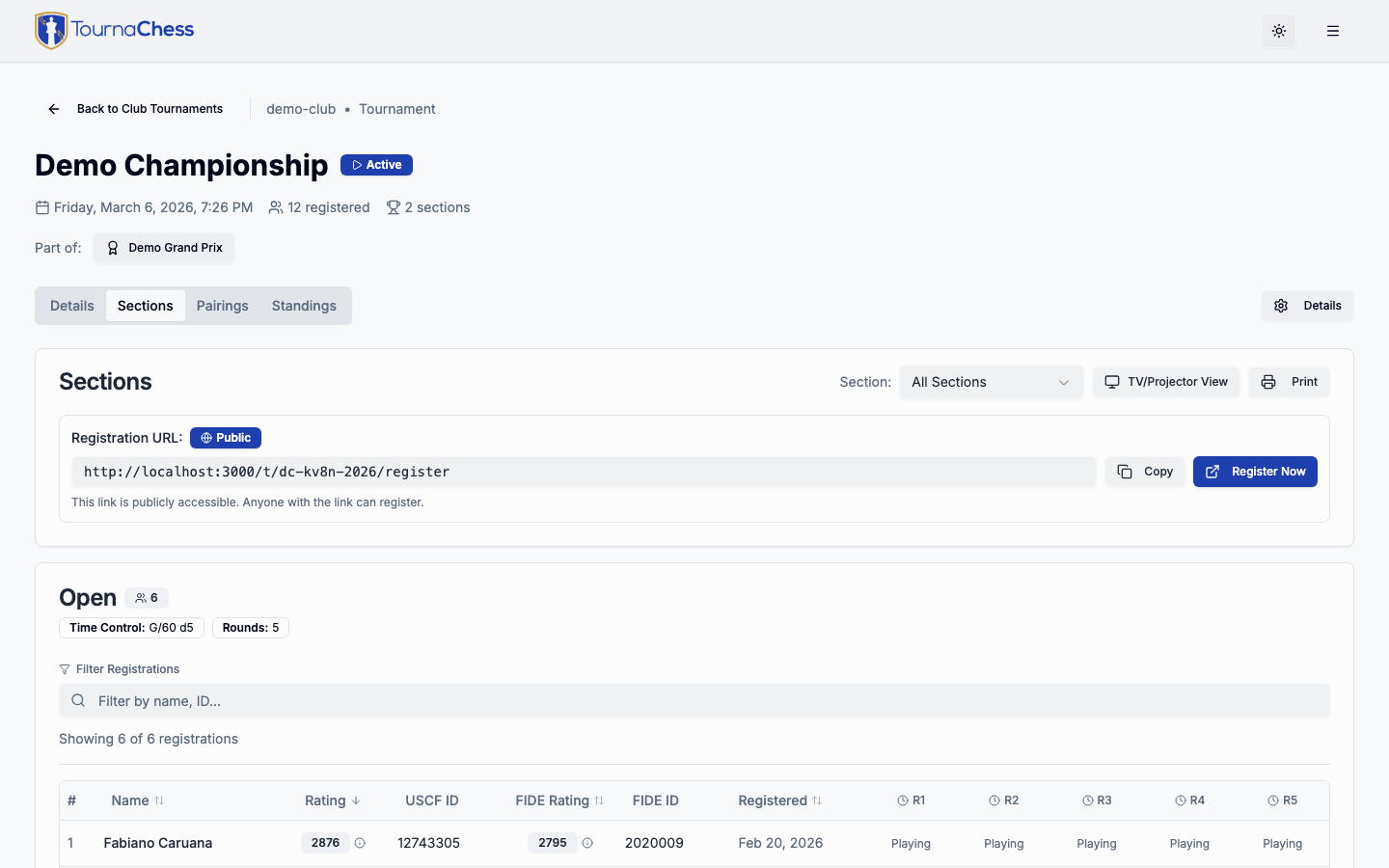This screenshot has width=1389, height=868.
Task: Open TV/Projector View for the sections
Action: (x=1165, y=382)
